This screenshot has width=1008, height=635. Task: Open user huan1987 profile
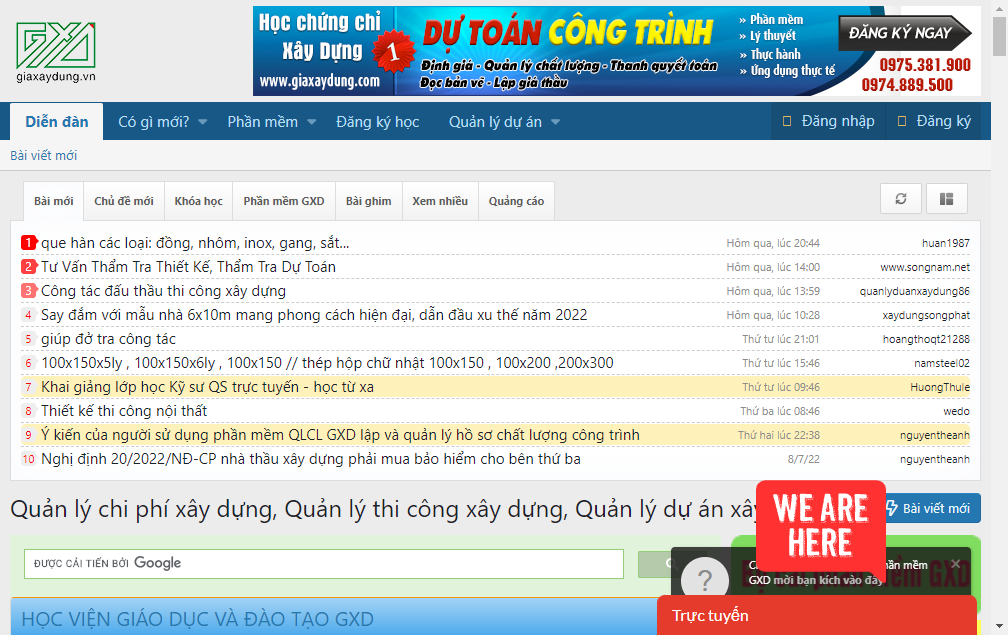tap(946, 243)
